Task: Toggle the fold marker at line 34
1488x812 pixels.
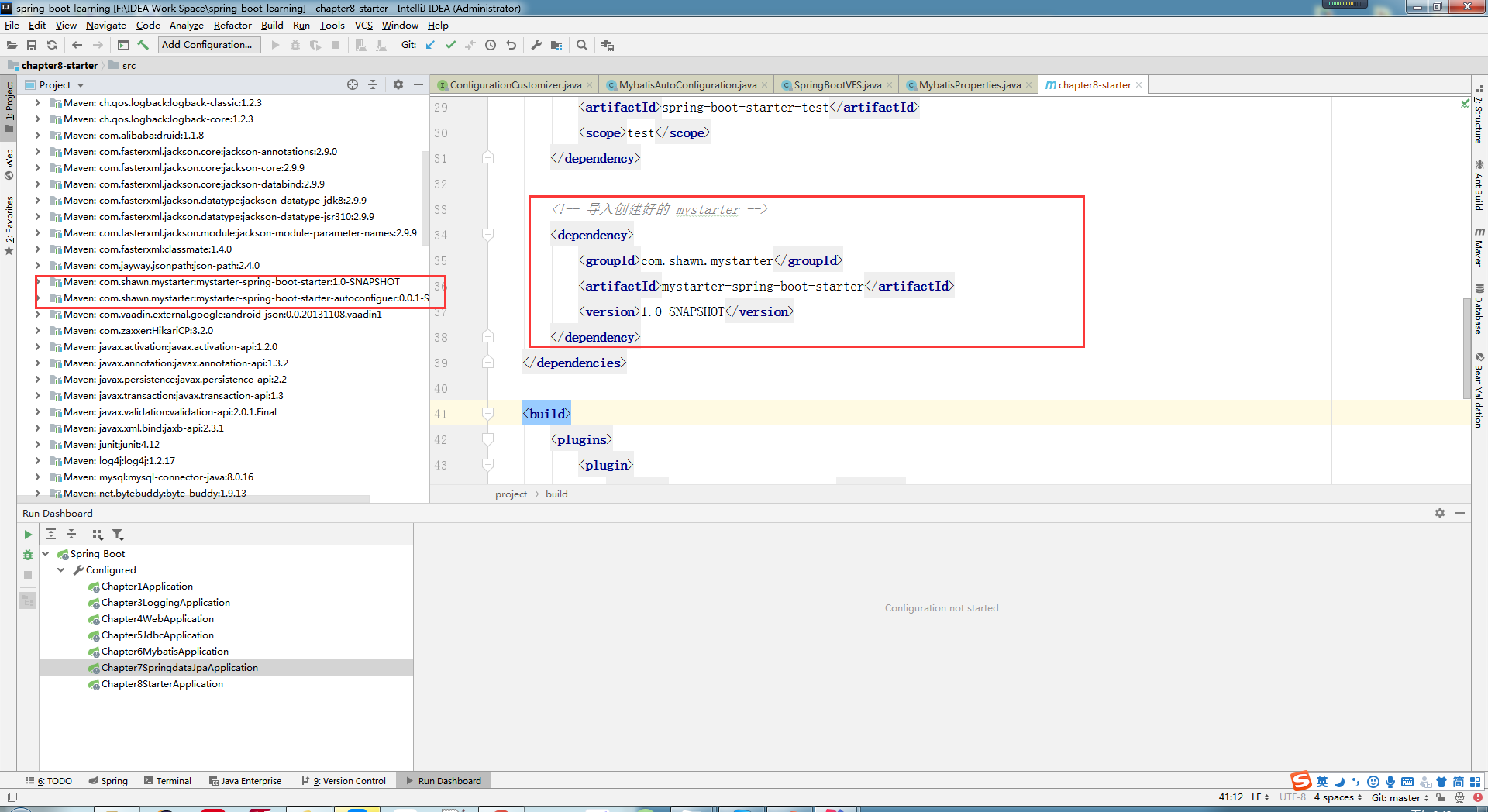Action: click(487, 235)
